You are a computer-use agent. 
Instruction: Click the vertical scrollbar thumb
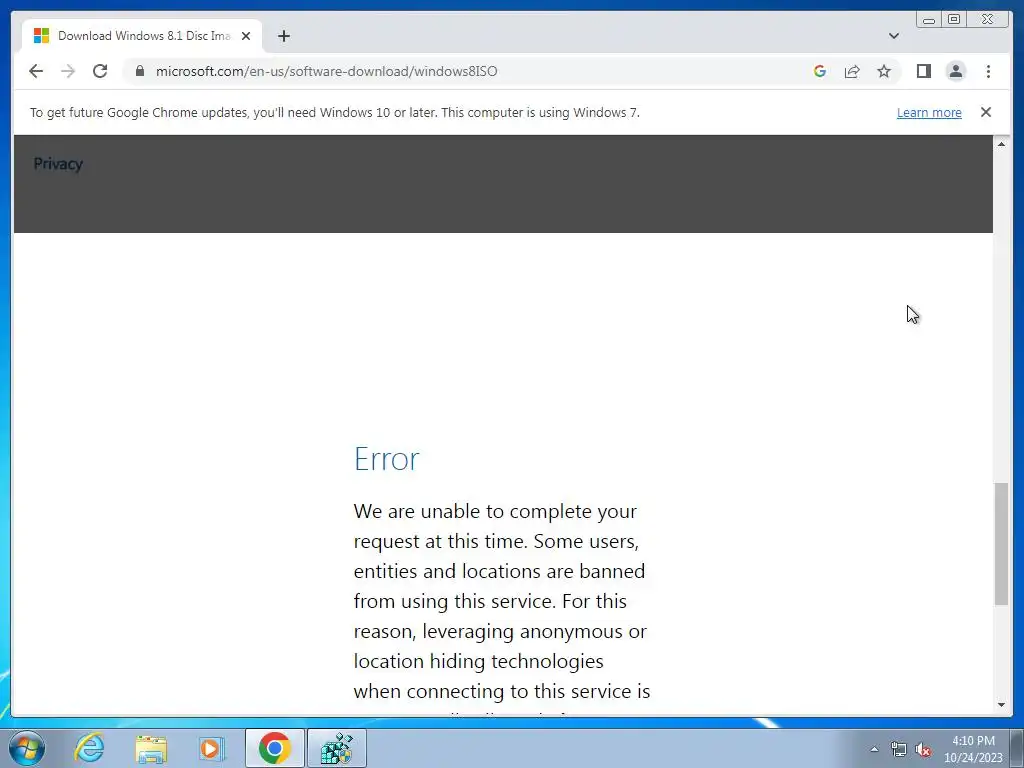(1001, 544)
